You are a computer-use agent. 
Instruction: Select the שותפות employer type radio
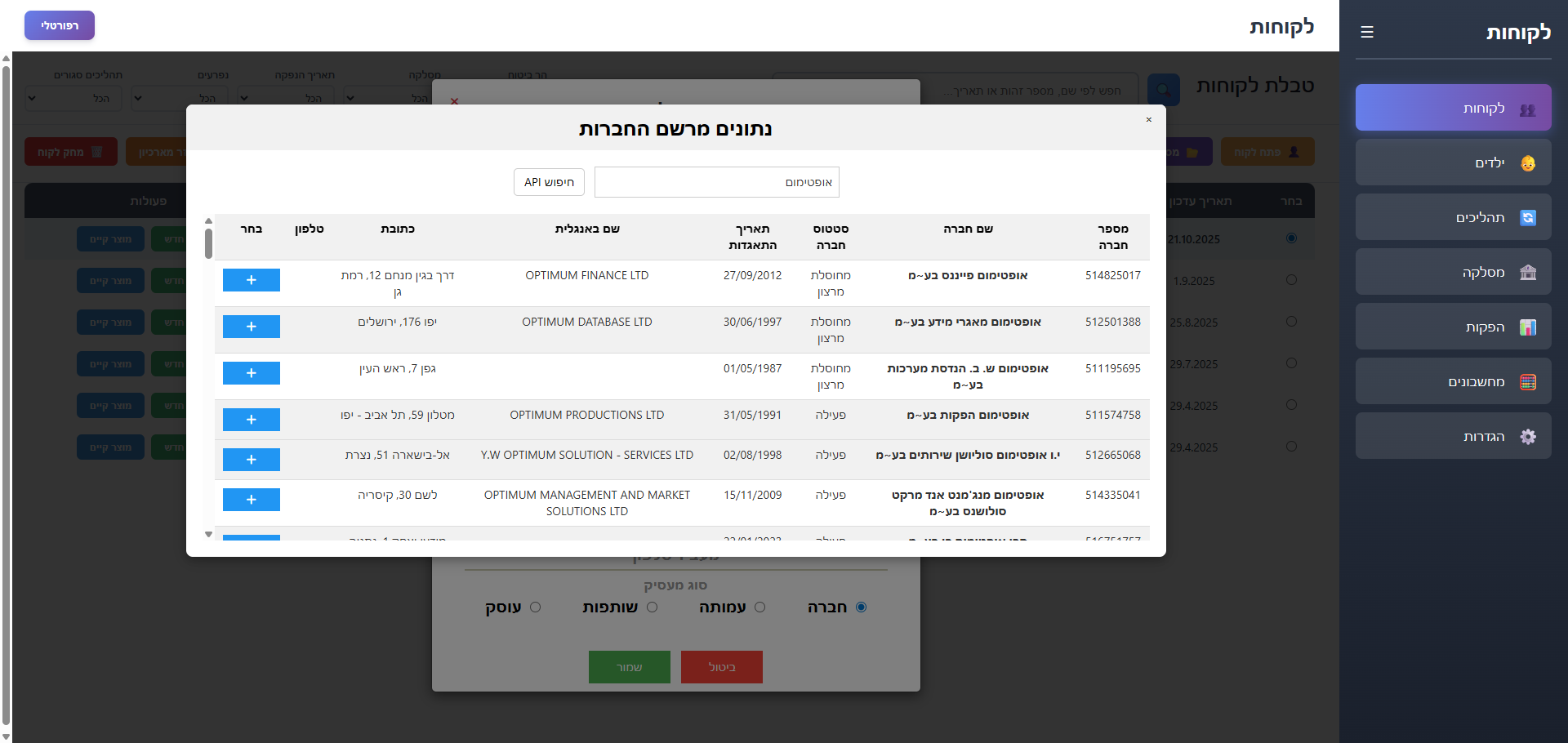[x=652, y=607]
